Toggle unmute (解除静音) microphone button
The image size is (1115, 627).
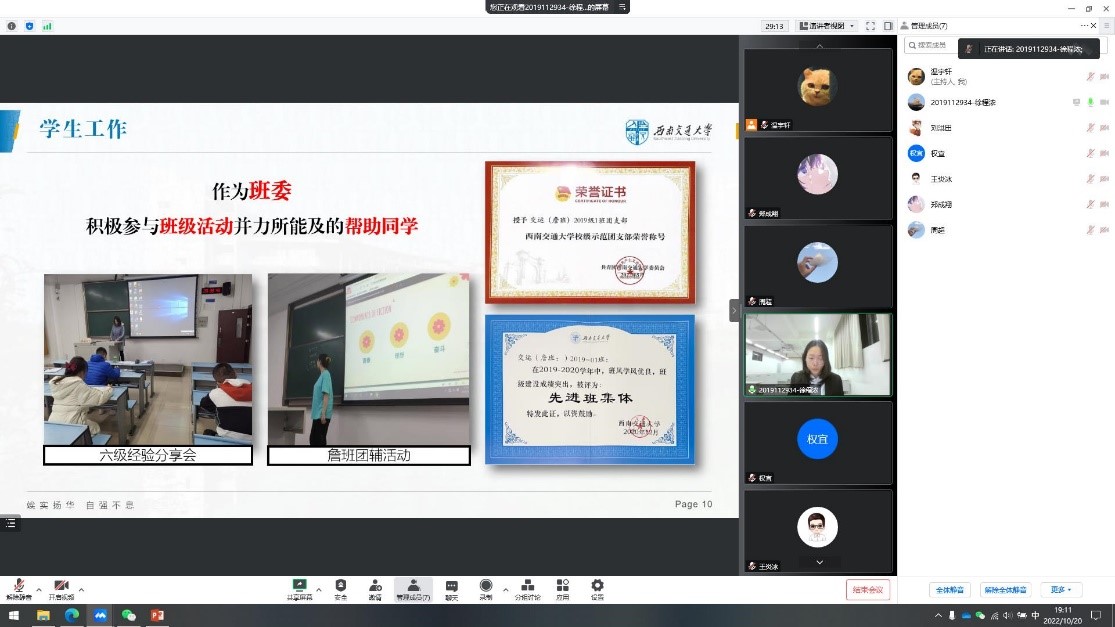17,588
